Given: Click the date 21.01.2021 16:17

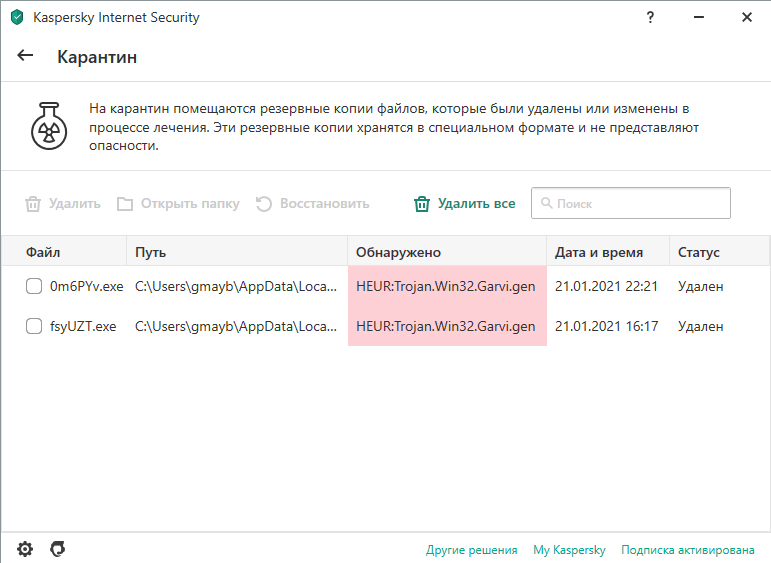Looking at the screenshot, I should (606, 326).
